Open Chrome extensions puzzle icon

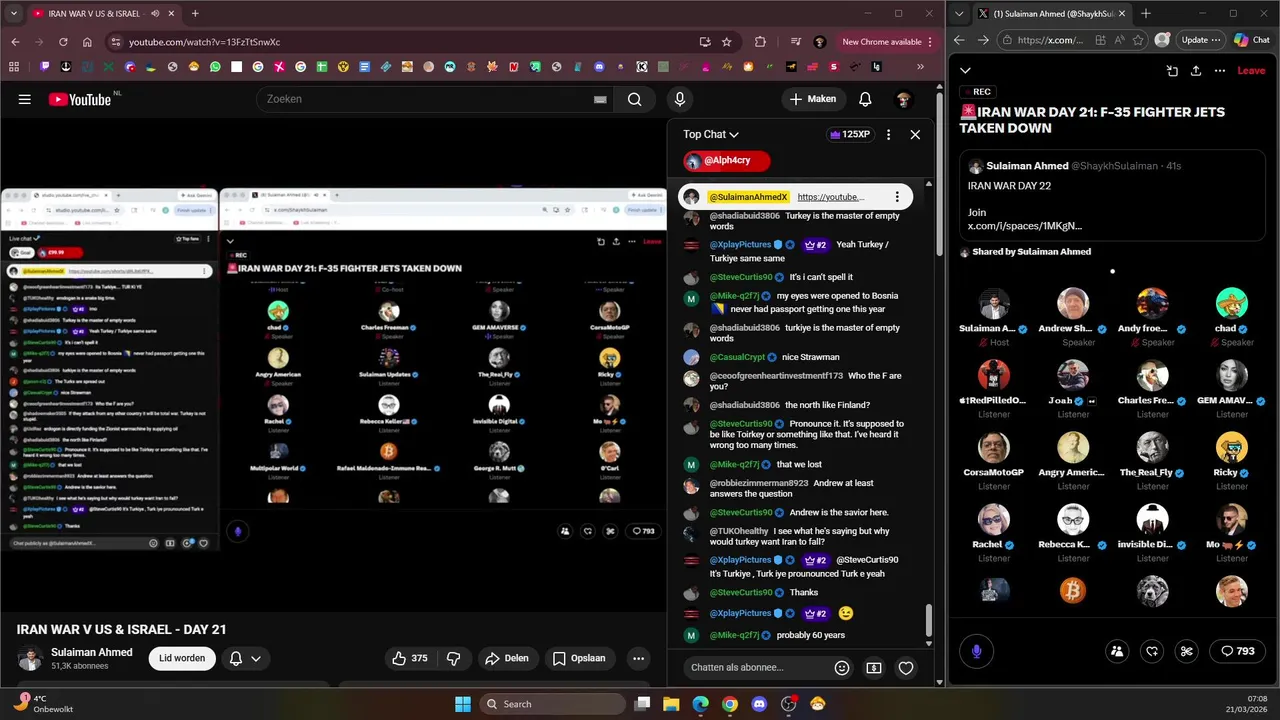[760, 42]
